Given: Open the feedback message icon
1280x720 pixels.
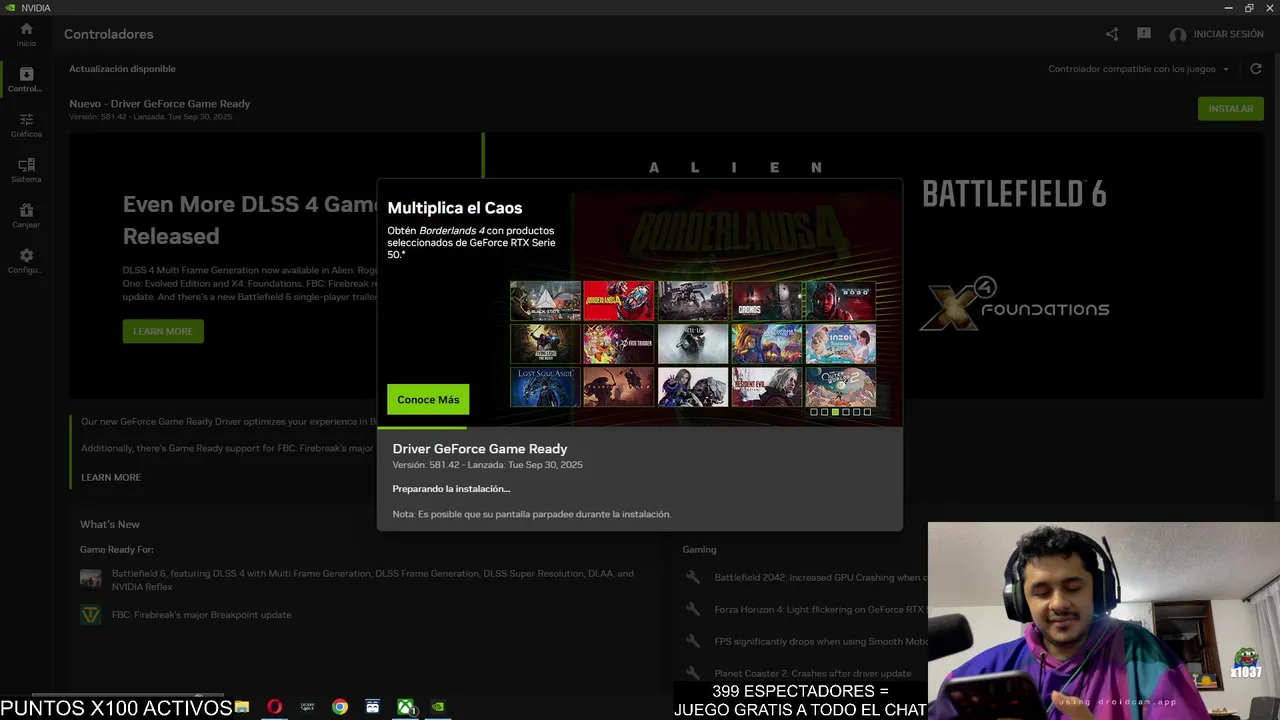Looking at the screenshot, I should [x=1144, y=34].
